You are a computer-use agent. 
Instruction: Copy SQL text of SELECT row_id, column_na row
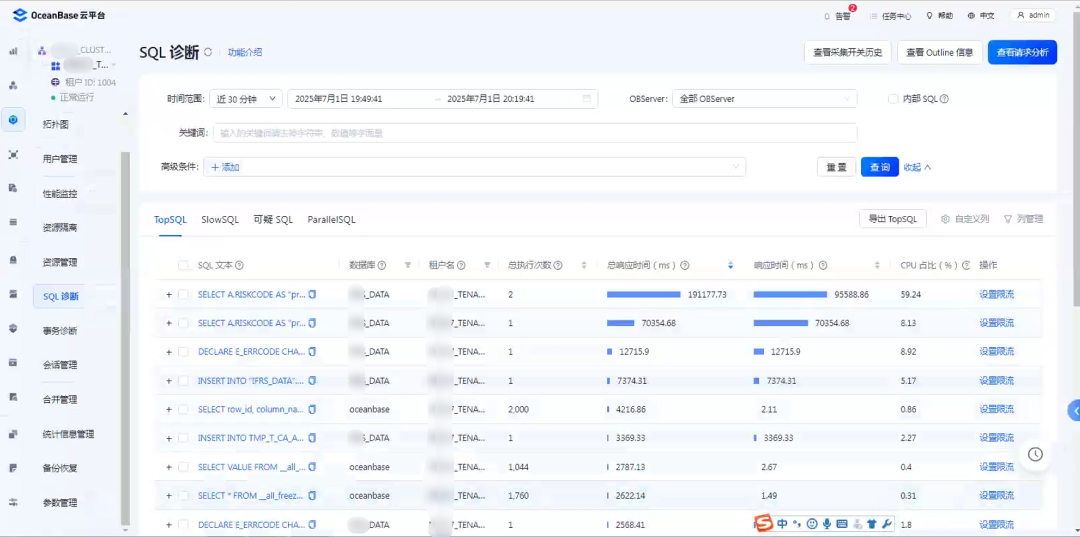[312, 409]
